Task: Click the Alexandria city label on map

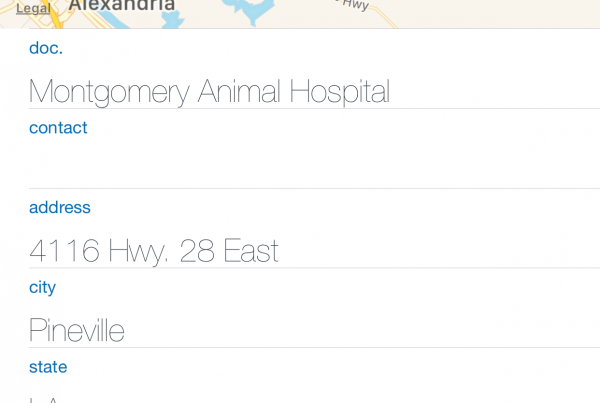Action: (122, 5)
